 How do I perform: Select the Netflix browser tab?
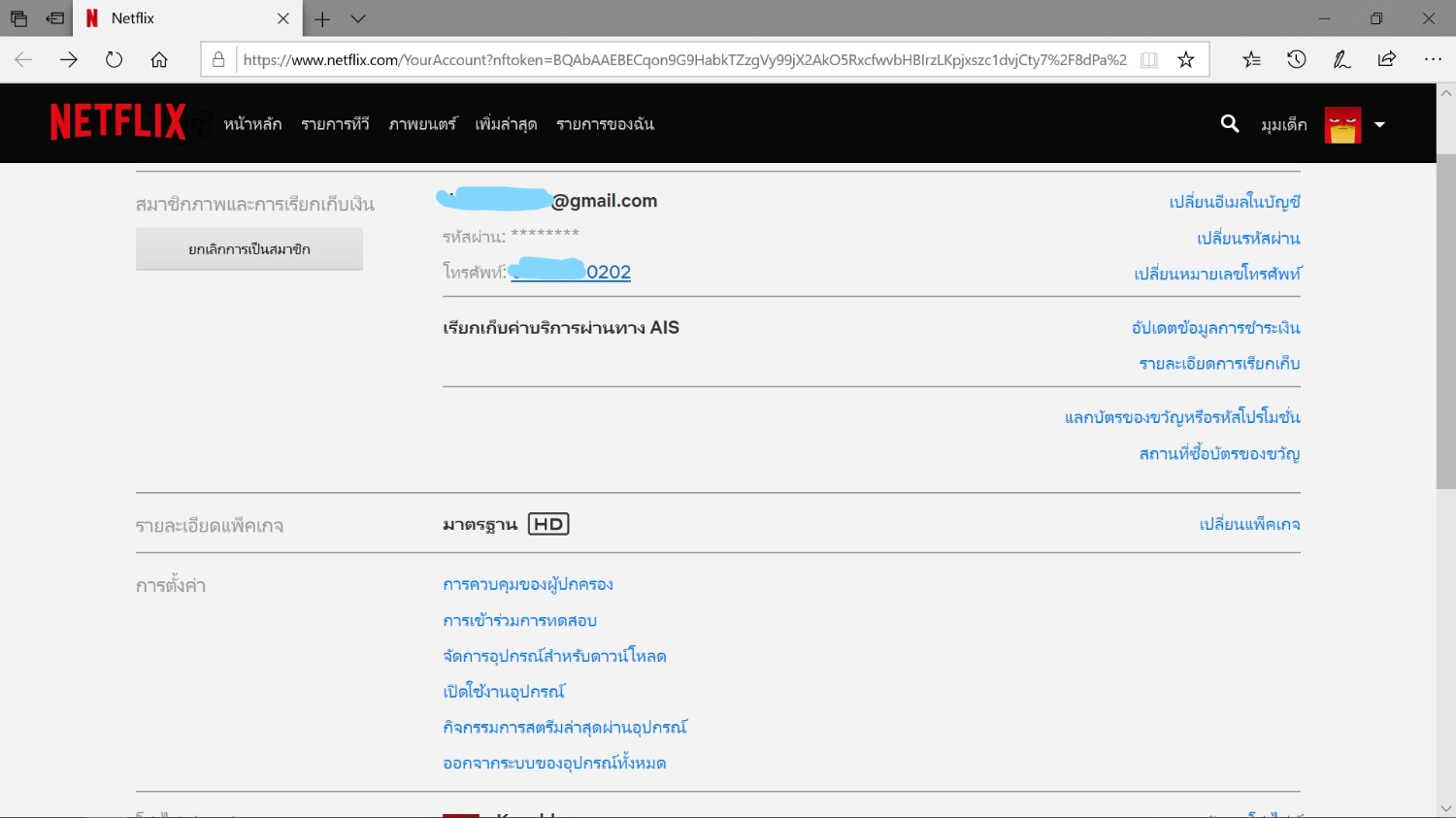186,18
